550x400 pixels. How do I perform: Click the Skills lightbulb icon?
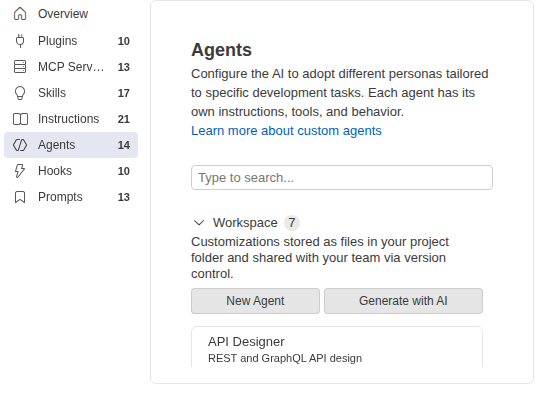click(20, 93)
